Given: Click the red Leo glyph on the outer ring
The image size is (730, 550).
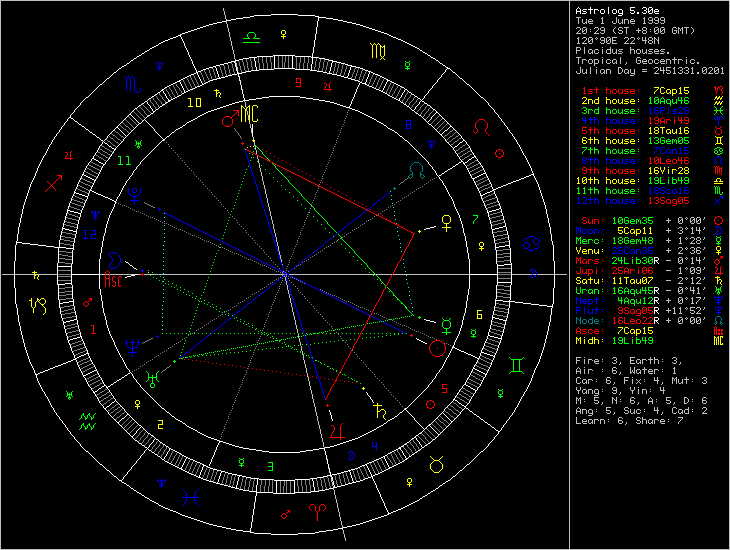Looking at the screenshot, I should [x=482, y=127].
